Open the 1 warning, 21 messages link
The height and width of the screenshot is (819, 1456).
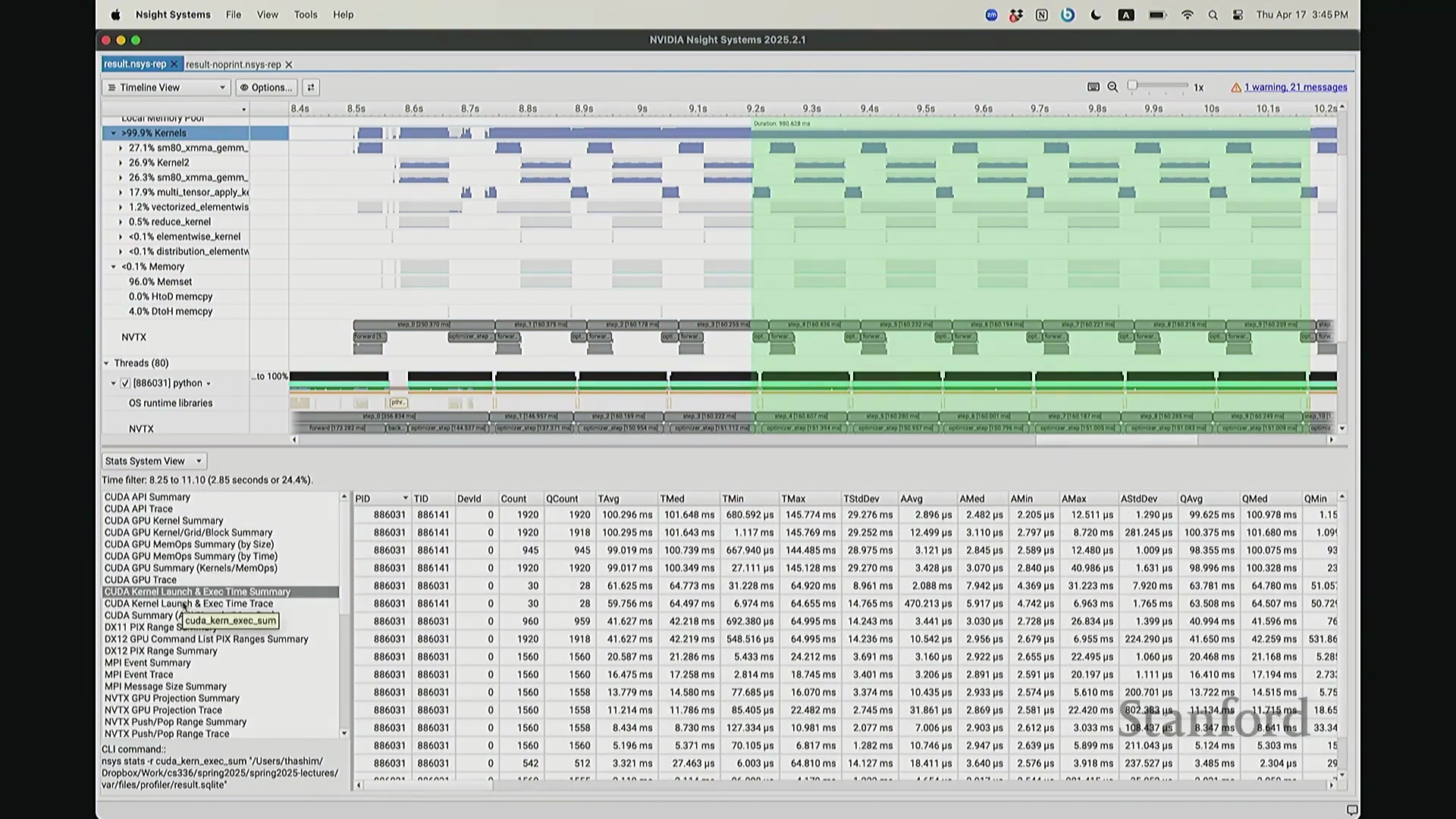[1295, 87]
